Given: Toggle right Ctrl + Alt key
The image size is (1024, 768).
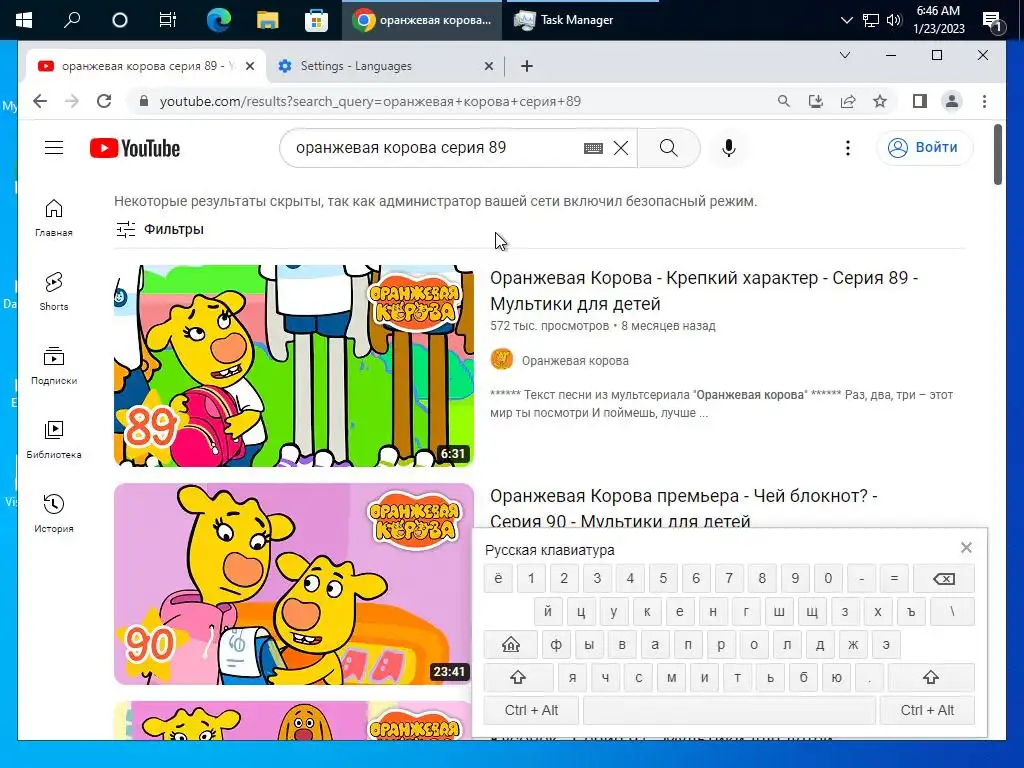Looking at the screenshot, I should pos(927,710).
